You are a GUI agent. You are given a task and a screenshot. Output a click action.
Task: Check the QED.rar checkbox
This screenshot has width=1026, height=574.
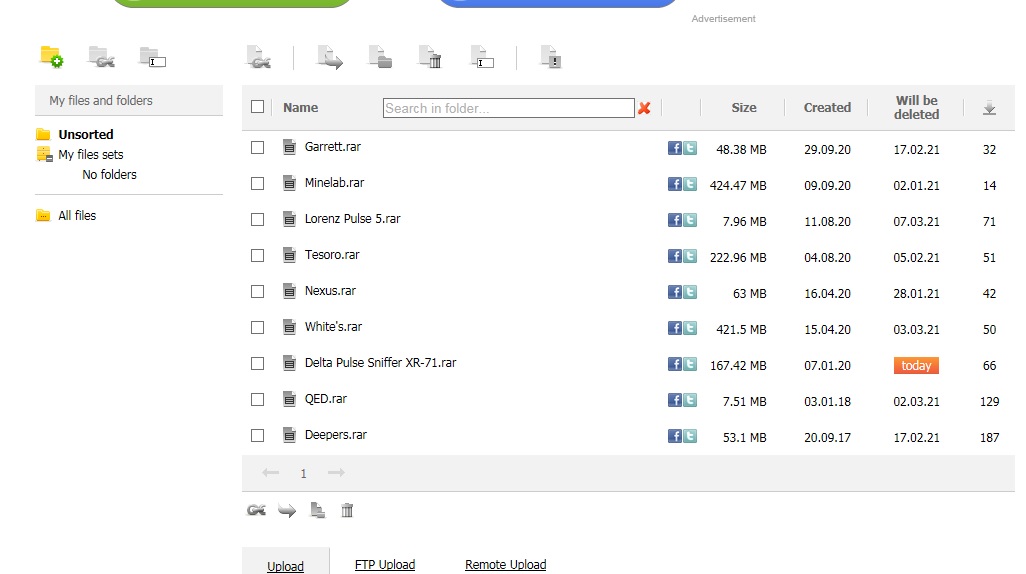coord(257,400)
